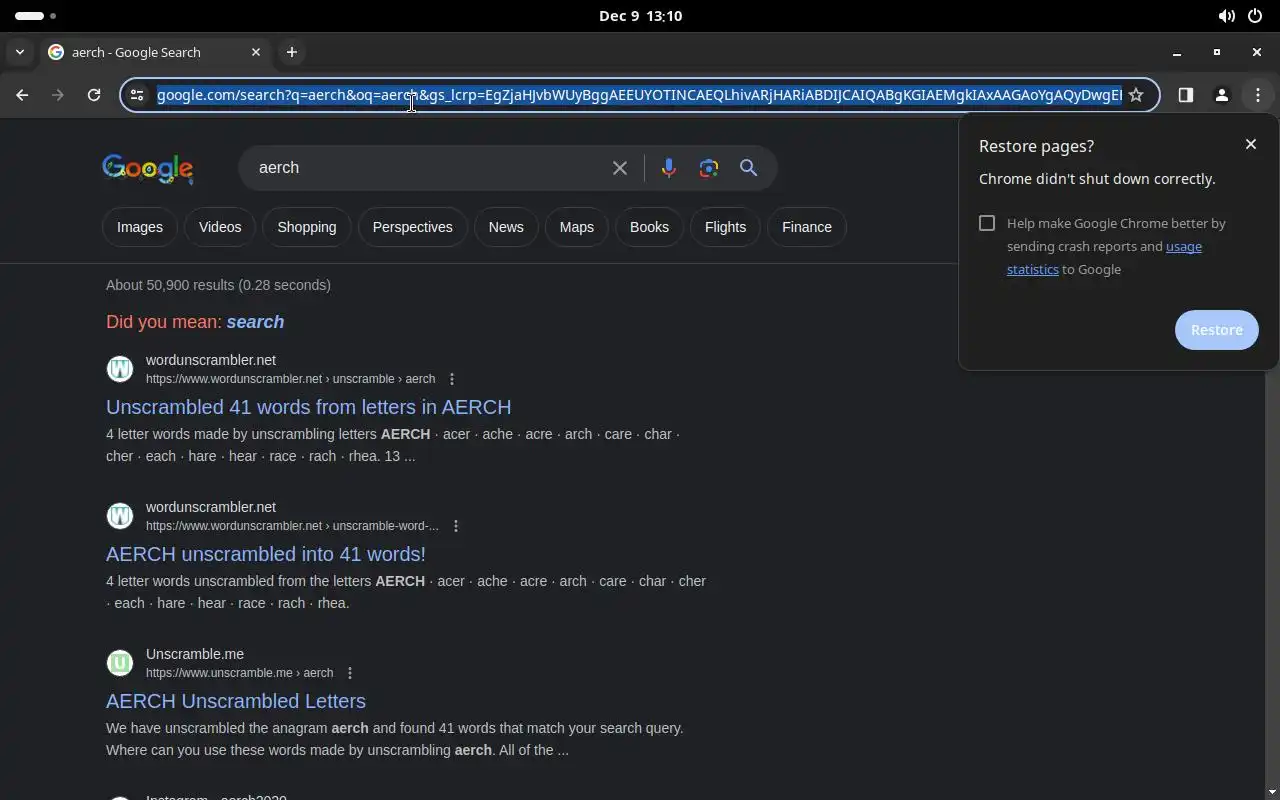The width and height of the screenshot is (1280, 800).
Task: Reload the current page
Action: 94,95
